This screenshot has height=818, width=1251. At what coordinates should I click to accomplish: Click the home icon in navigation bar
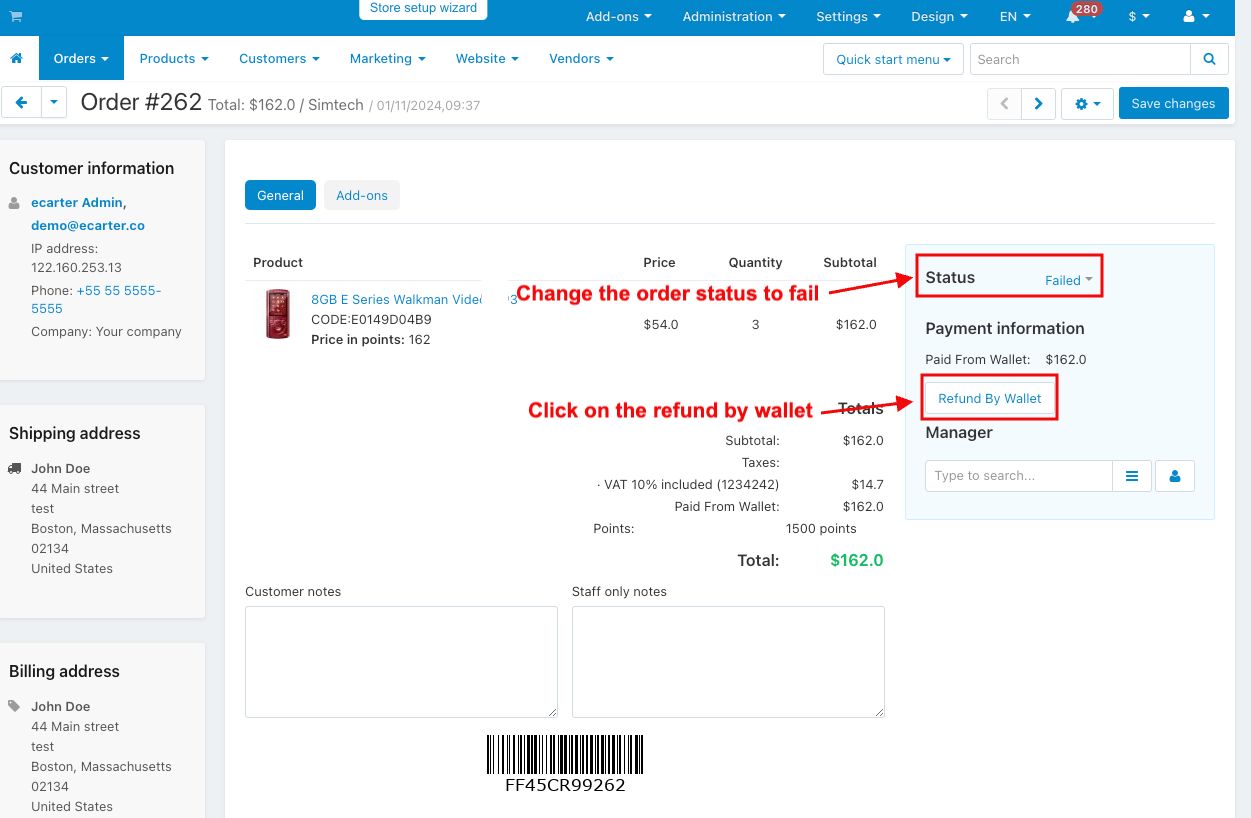(x=16, y=59)
